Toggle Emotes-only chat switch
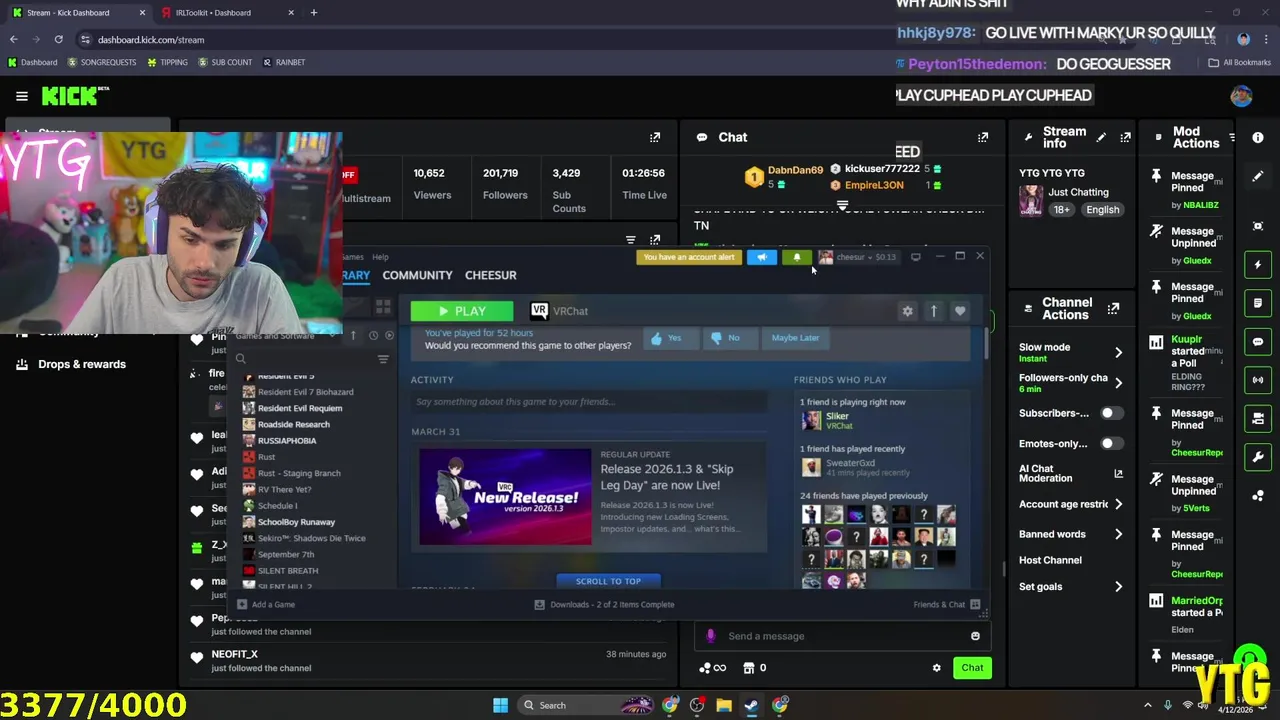1280x720 pixels. tap(1110, 443)
